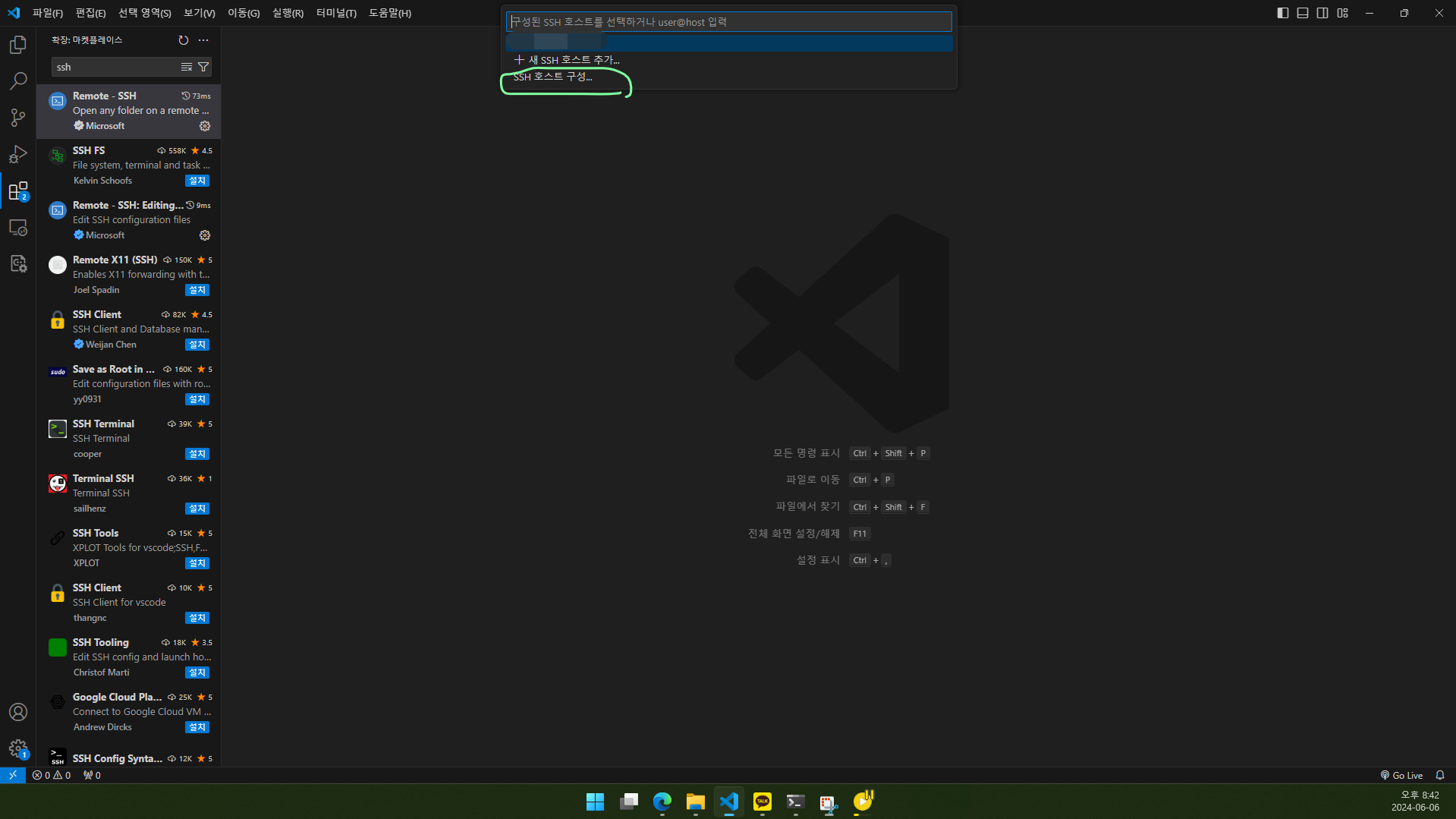
Task: Open the Remote Explorer icon
Action: pos(18,227)
